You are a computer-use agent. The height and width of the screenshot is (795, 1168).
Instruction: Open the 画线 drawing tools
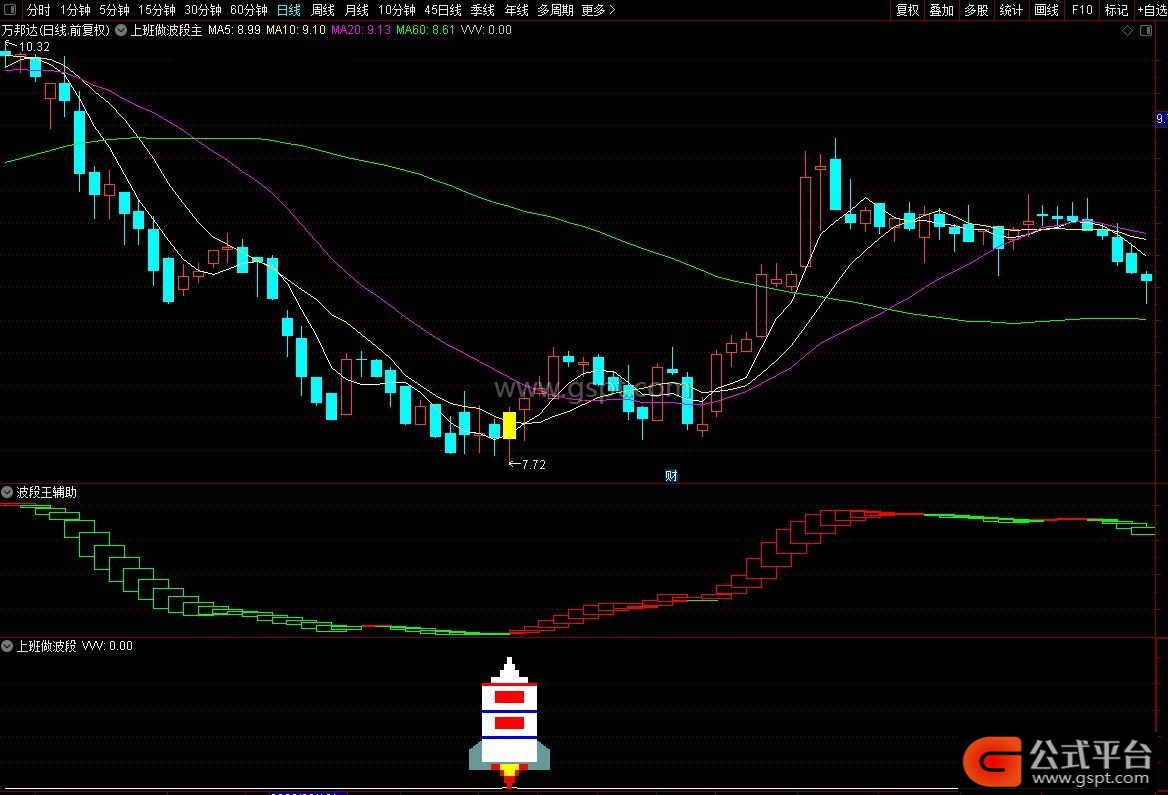click(1047, 10)
